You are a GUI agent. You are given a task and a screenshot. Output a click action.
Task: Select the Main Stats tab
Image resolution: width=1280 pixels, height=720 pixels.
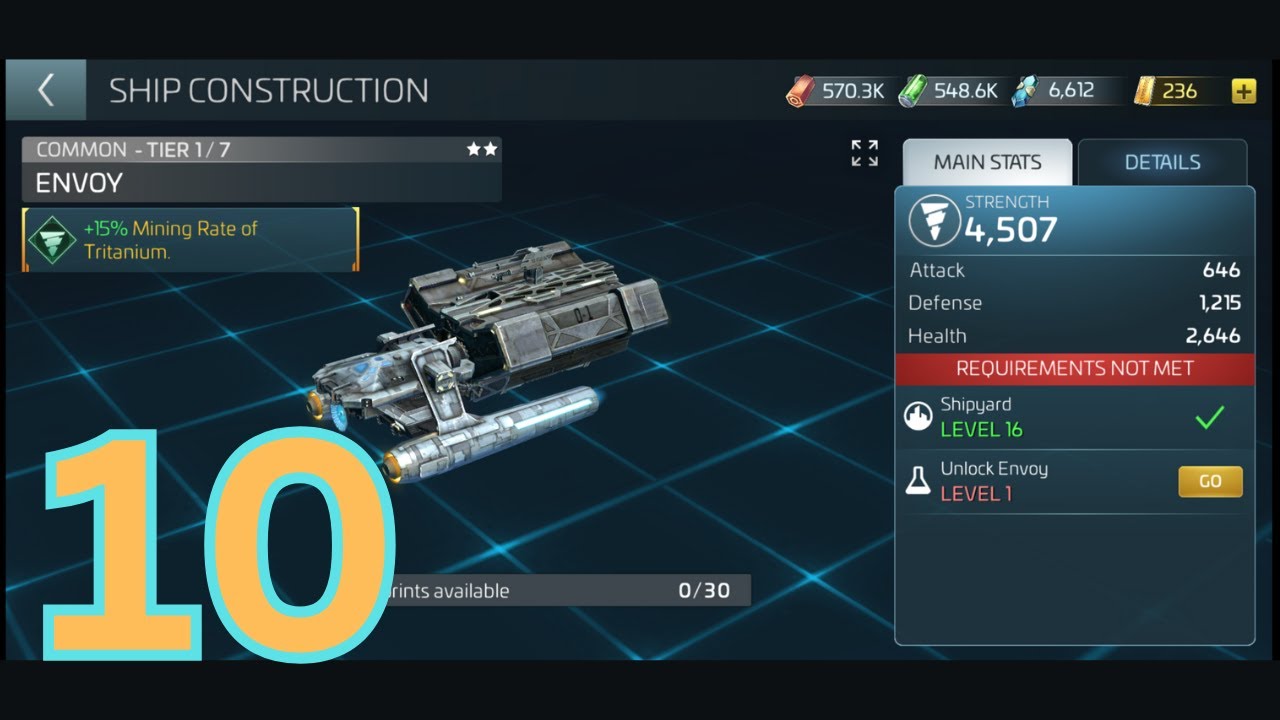coord(987,162)
